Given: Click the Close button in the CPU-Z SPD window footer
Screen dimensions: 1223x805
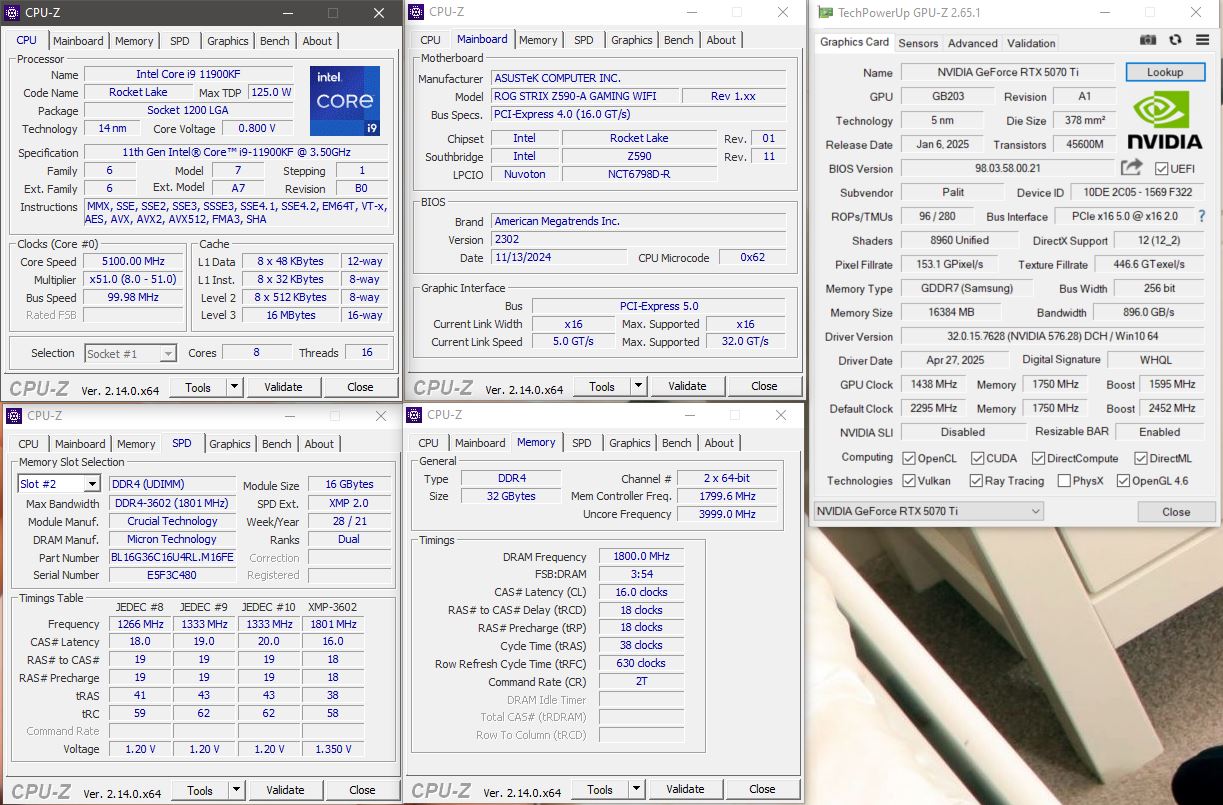Looking at the screenshot, I should point(362,790).
